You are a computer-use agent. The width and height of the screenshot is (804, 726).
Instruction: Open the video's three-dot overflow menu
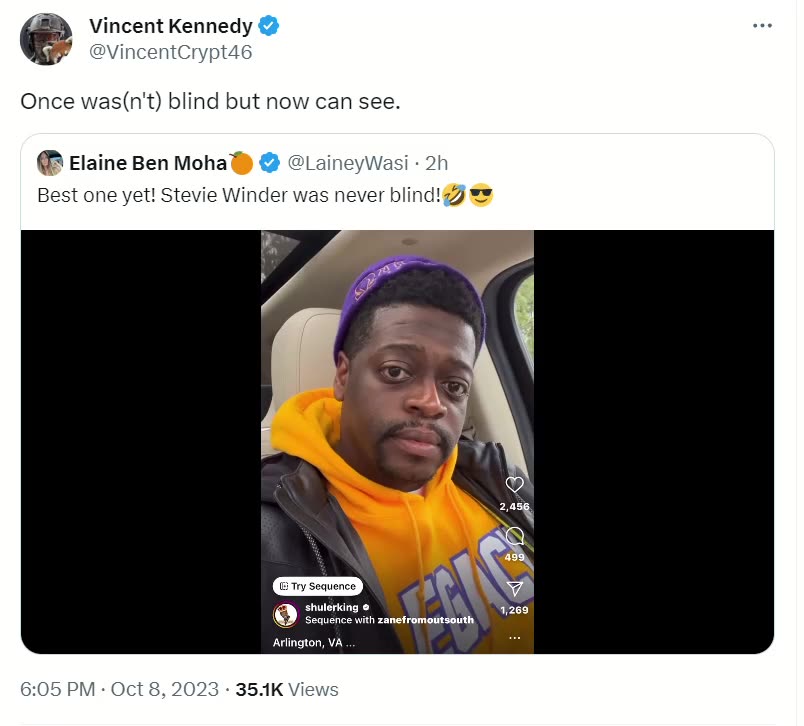(515, 637)
